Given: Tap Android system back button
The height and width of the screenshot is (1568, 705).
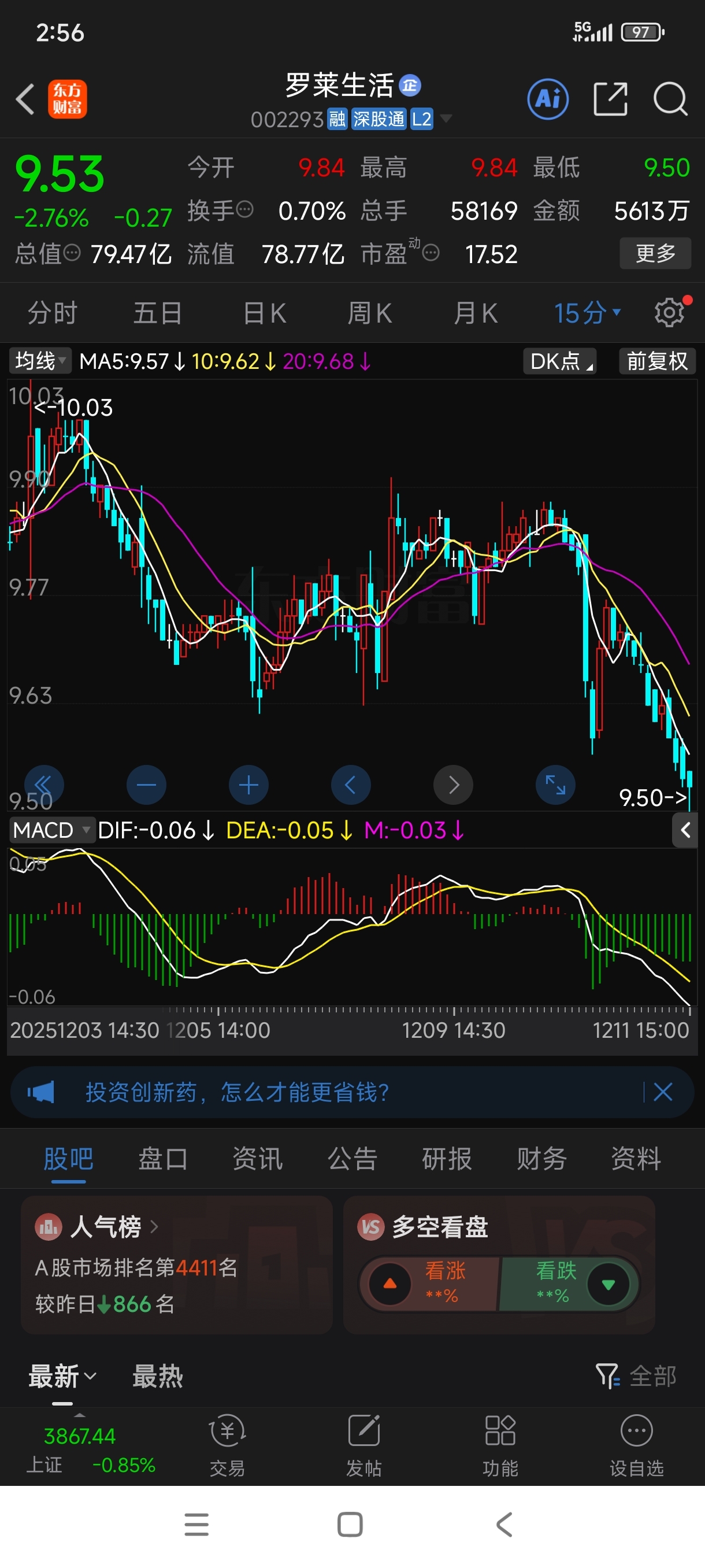Looking at the screenshot, I should coord(504,1524).
